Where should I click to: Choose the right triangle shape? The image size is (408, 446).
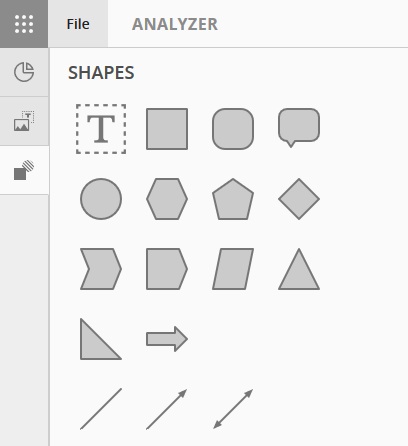click(101, 339)
